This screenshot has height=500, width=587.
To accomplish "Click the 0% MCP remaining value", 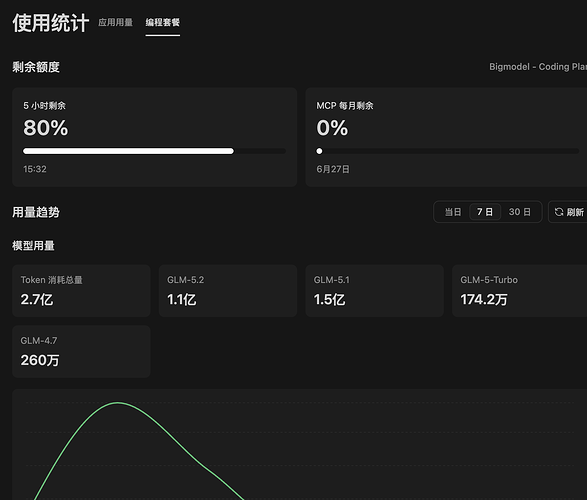I will (332, 128).
